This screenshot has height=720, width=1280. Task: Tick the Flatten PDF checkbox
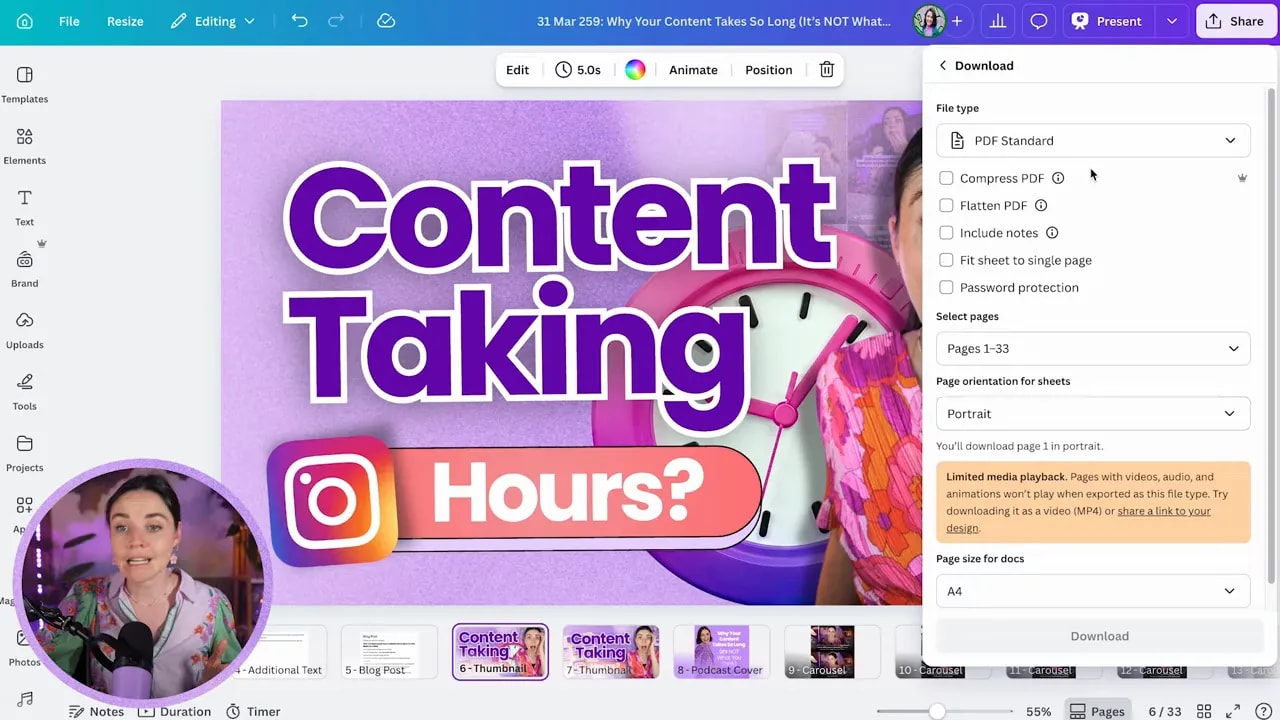[x=946, y=205]
